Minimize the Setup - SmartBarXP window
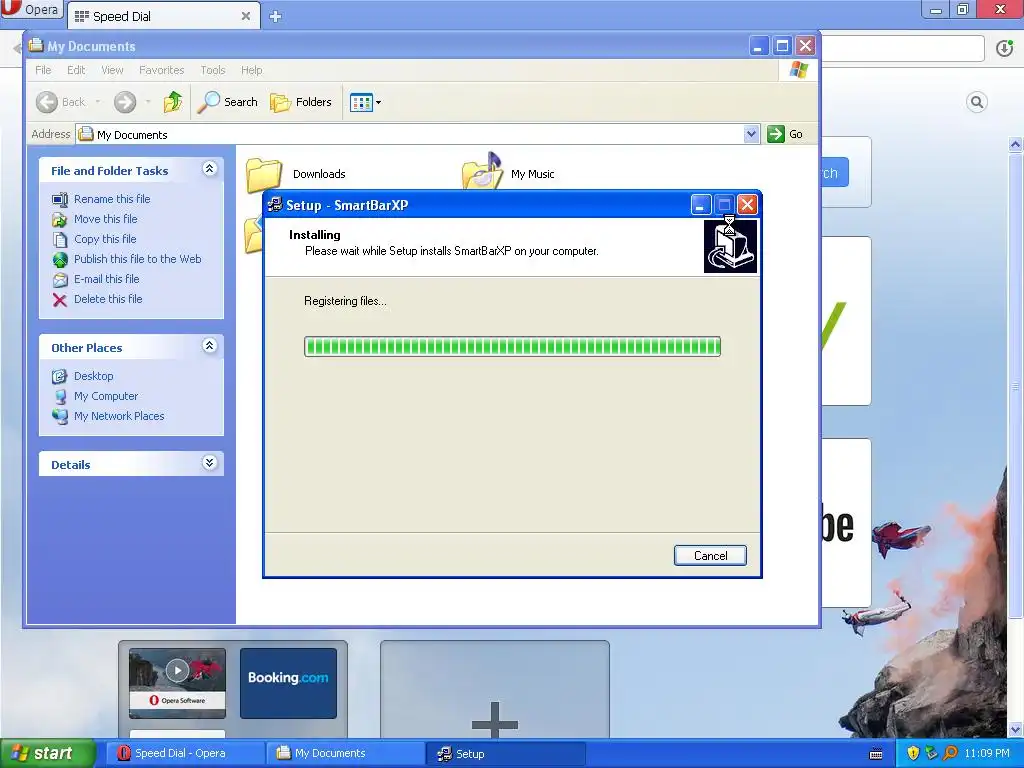Screen dimensions: 1024x768 click(701, 205)
